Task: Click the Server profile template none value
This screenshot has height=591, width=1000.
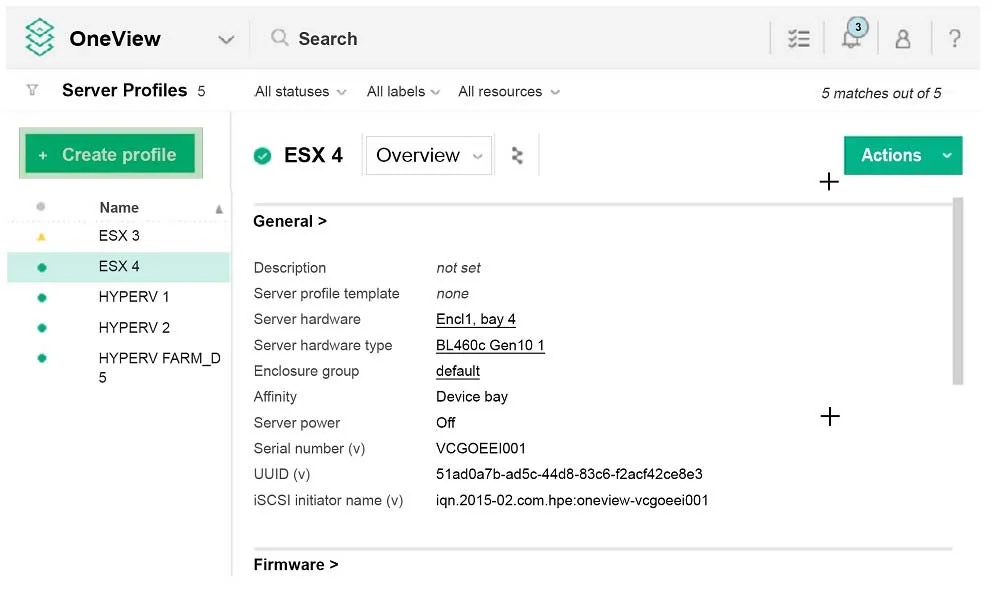Action: (x=452, y=294)
